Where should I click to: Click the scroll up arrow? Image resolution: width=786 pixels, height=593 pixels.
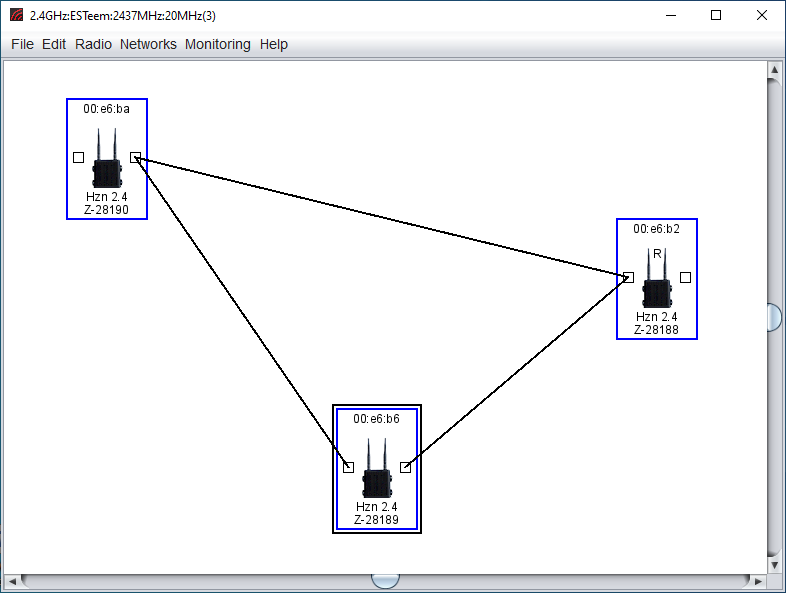click(774, 69)
